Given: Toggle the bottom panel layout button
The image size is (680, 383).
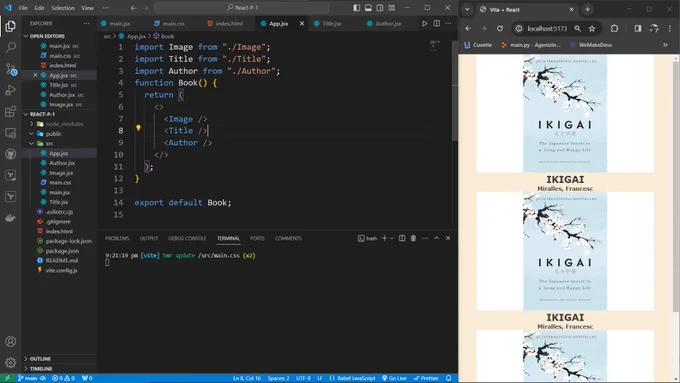Looking at the screenshot, I should (x=368, y=8).
